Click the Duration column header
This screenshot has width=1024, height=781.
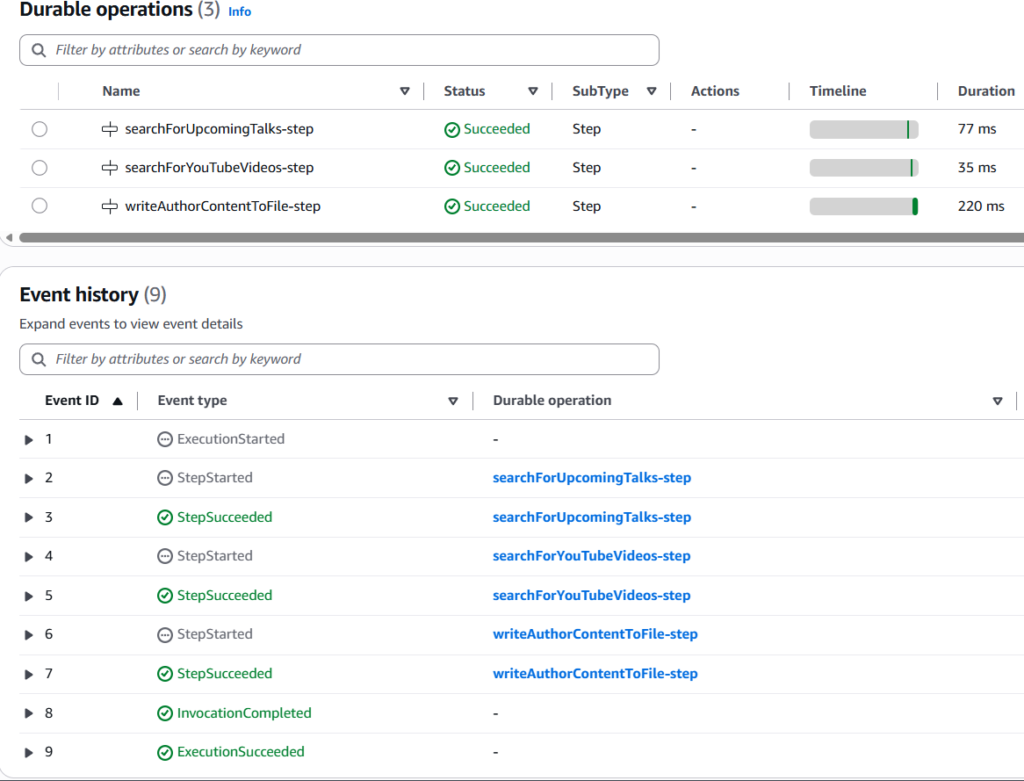coord(986,91)
